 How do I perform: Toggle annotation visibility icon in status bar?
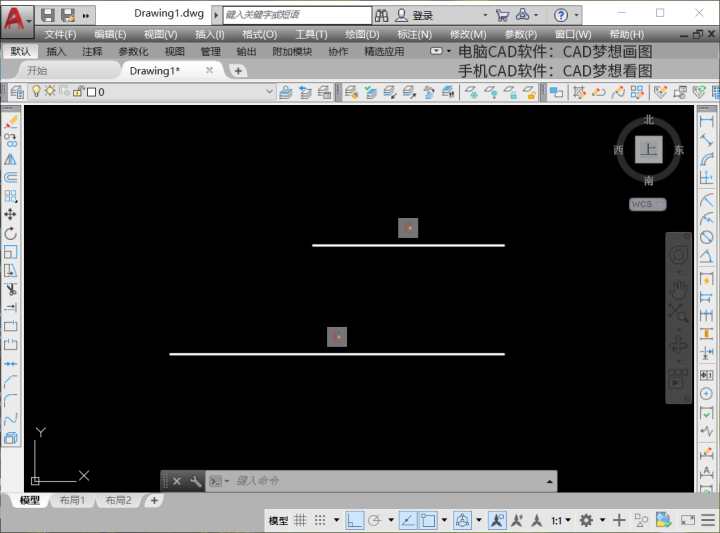coord(497,520)
